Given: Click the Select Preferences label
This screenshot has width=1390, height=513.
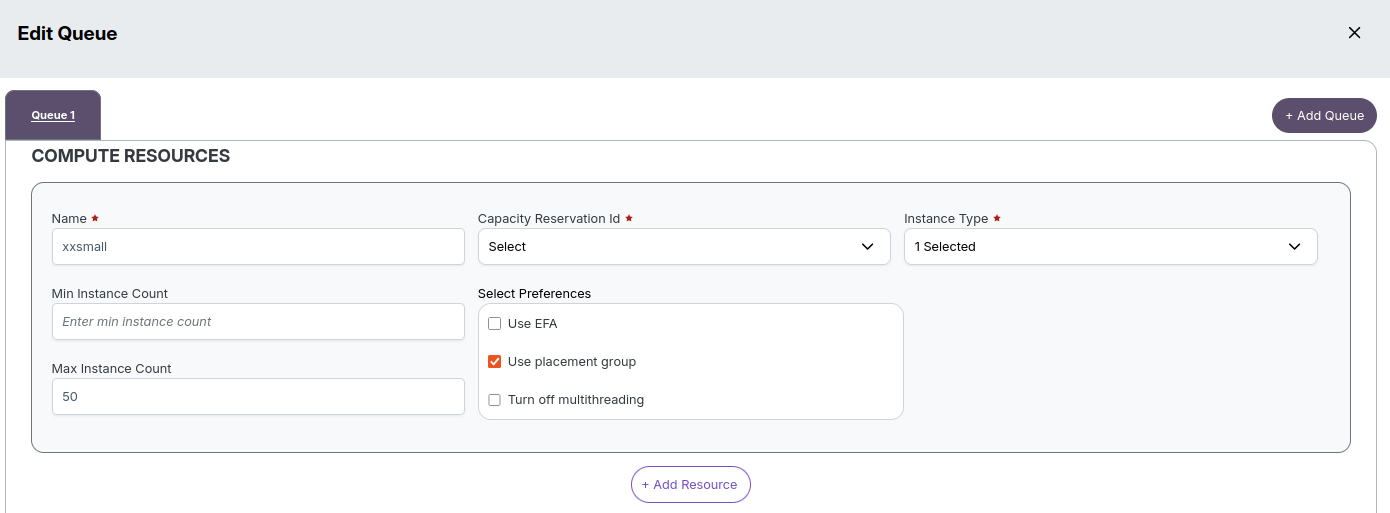Looking at the screenshot, I should click(534, 293).
